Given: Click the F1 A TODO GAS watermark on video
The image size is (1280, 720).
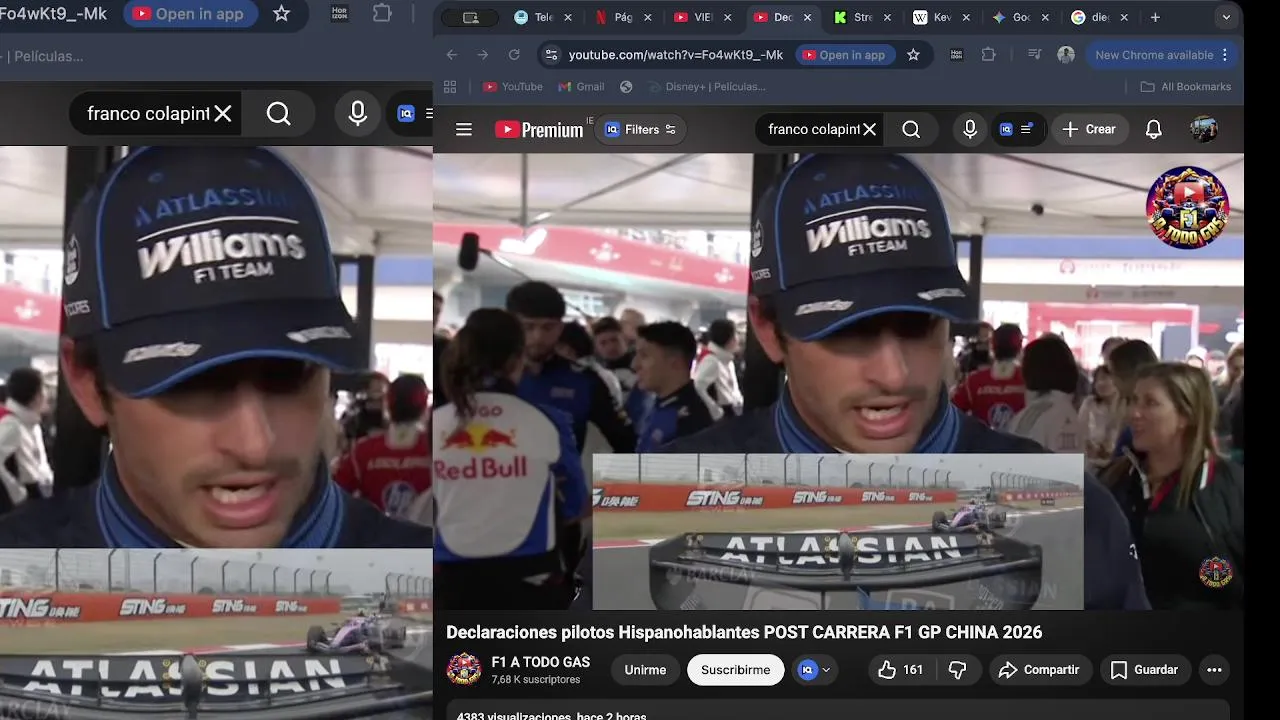Looking at the screenshot, I should click(1215, 571).
